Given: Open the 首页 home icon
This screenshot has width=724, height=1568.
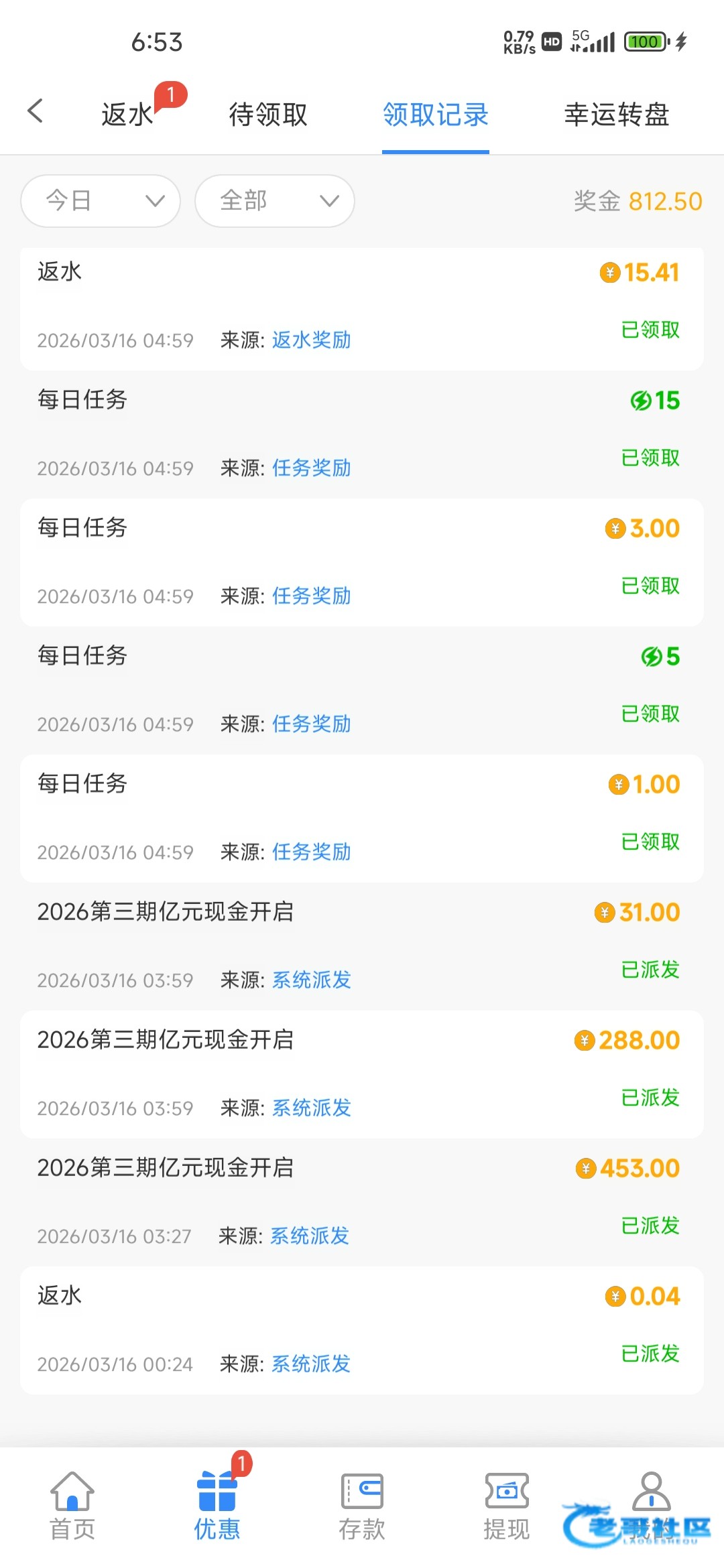Looking at the screenshot, I should [72, 1492].
